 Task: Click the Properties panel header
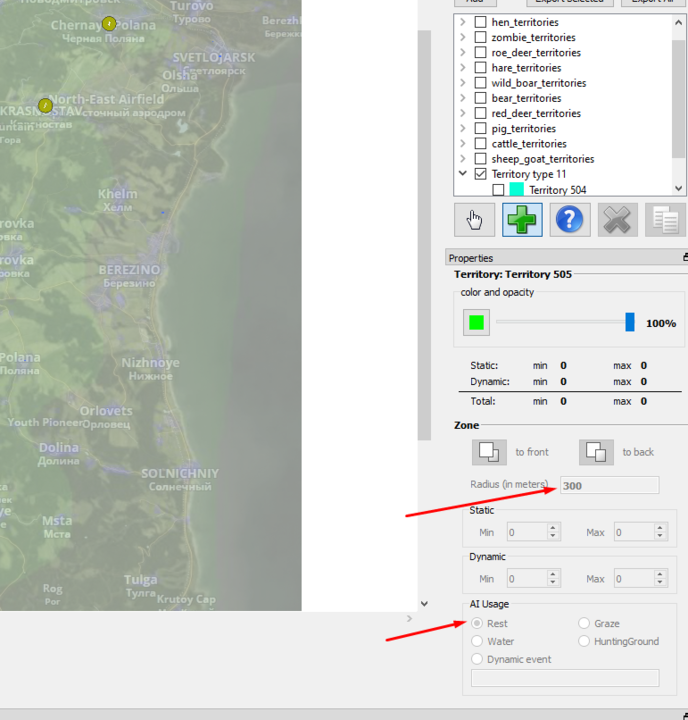567,258
